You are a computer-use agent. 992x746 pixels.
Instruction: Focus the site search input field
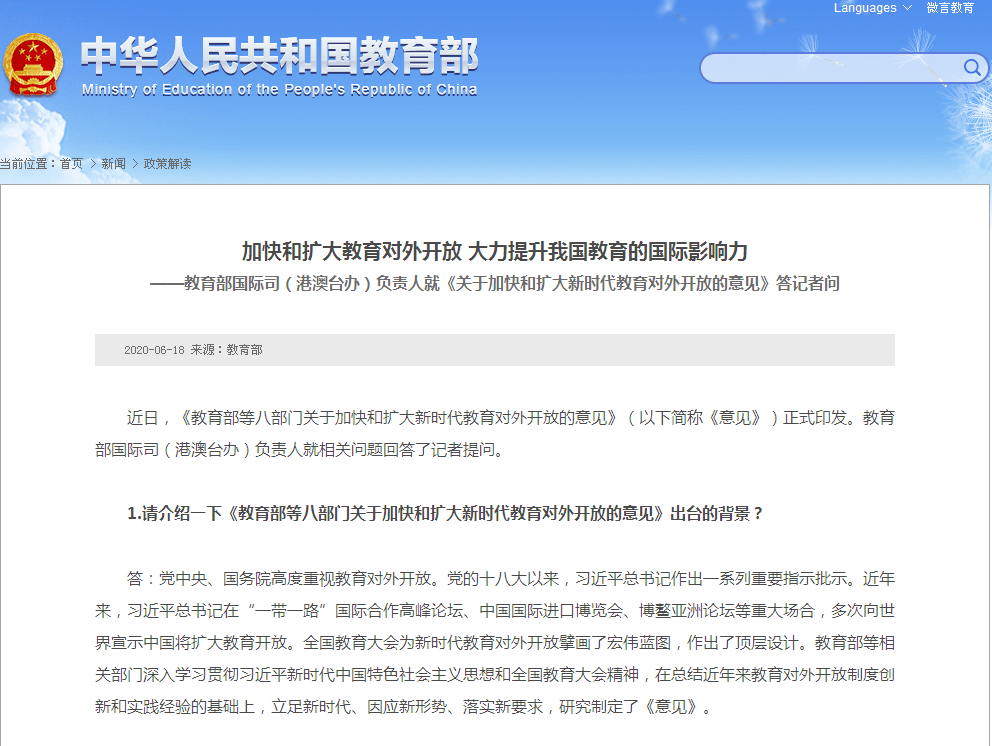click(x=830, y=68)
